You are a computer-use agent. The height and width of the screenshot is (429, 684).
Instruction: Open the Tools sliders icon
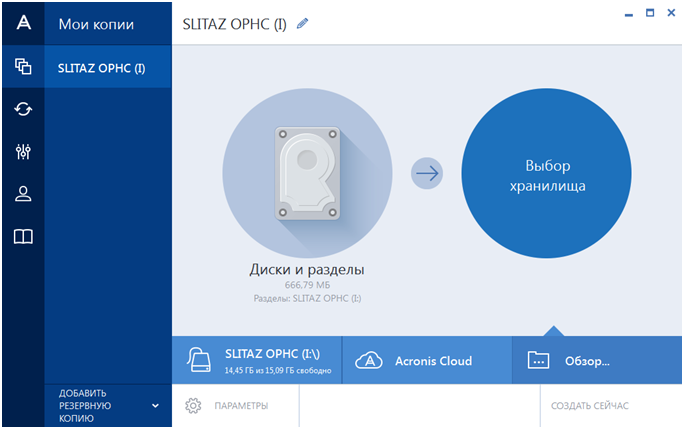23,151
